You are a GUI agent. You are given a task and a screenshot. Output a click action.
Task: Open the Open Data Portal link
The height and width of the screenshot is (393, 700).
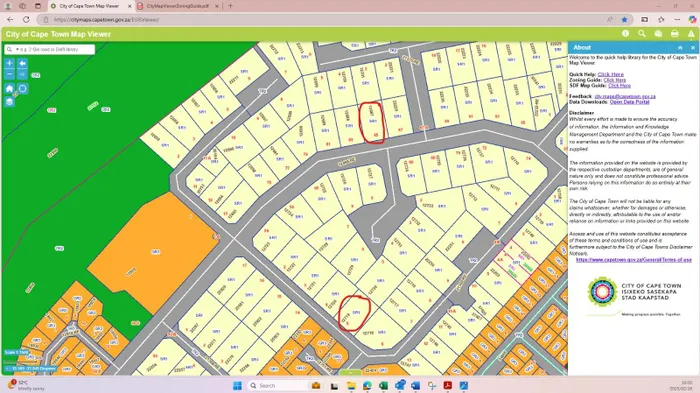pos(629,102)
